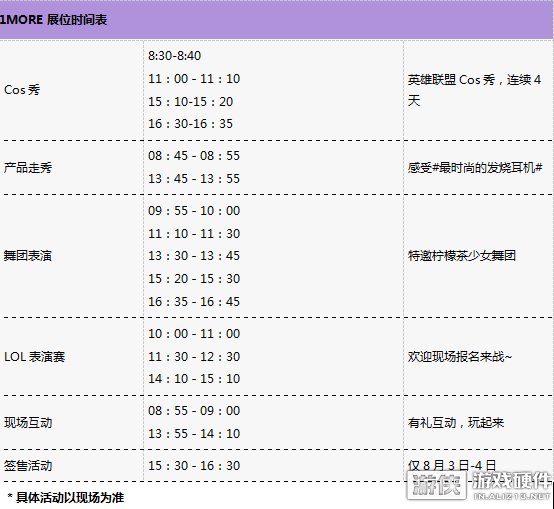Select the 11：30 - 12：30 match time

pyautogui.click(x=194, y=357)
